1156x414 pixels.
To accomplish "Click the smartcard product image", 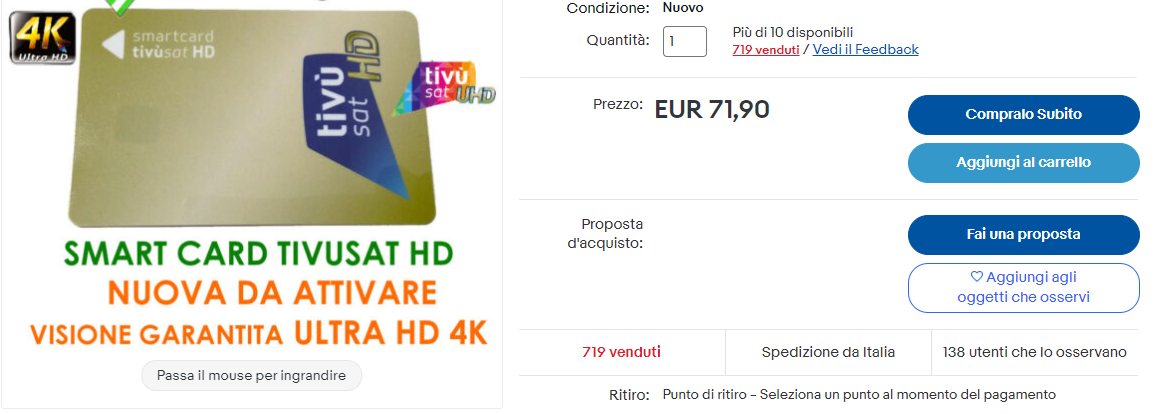I will pyautogui.click(x=251, y=118).
